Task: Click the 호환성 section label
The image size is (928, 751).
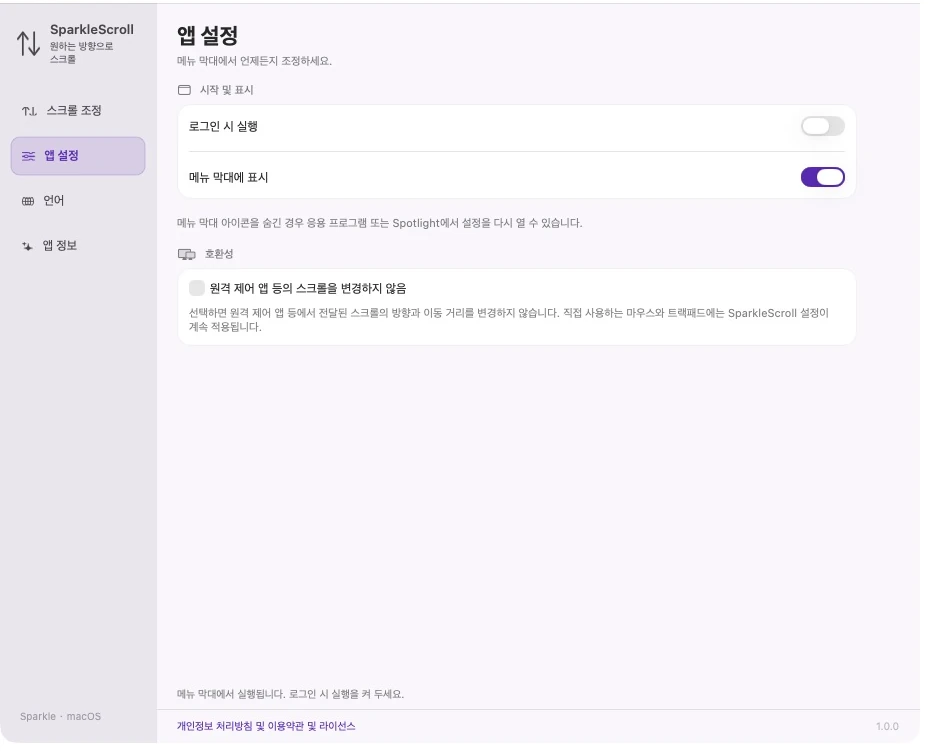Action: pyautogui.click(x=221, y=256)
